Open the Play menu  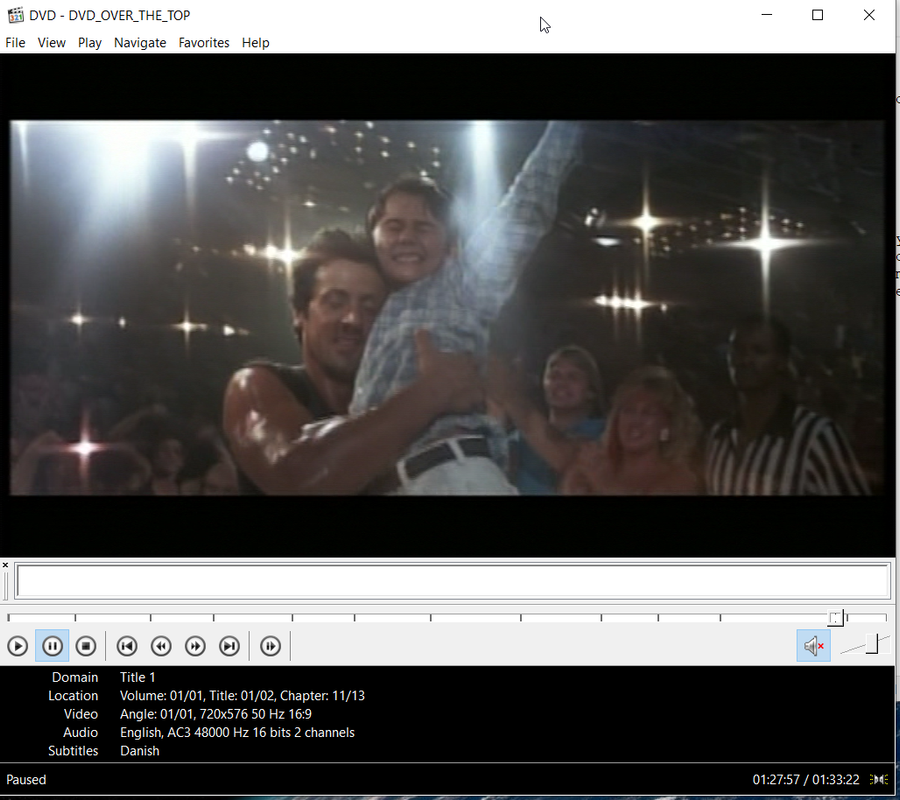click(90, 43)
